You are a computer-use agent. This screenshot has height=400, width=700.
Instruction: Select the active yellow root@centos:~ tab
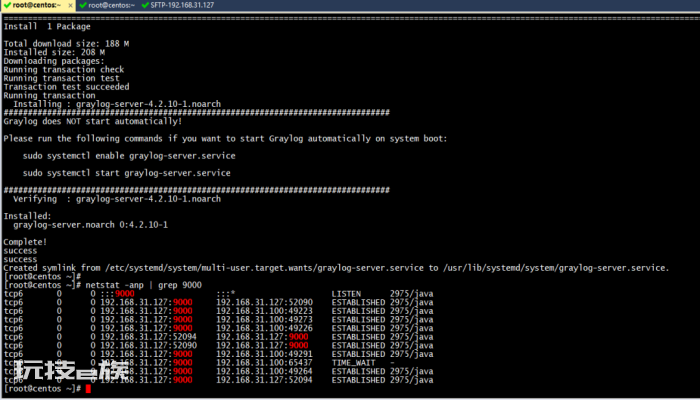click(38, 5)
